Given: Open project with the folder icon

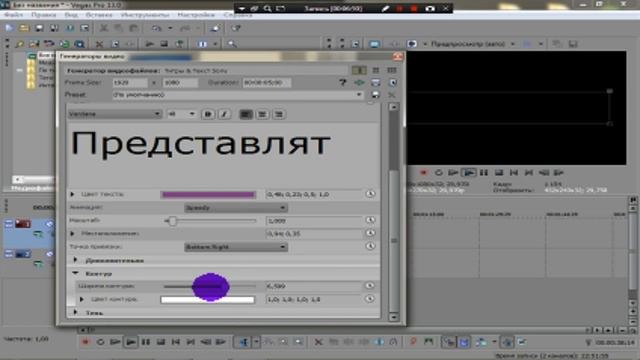Looking at the screenshot, I should pos(24,28).
